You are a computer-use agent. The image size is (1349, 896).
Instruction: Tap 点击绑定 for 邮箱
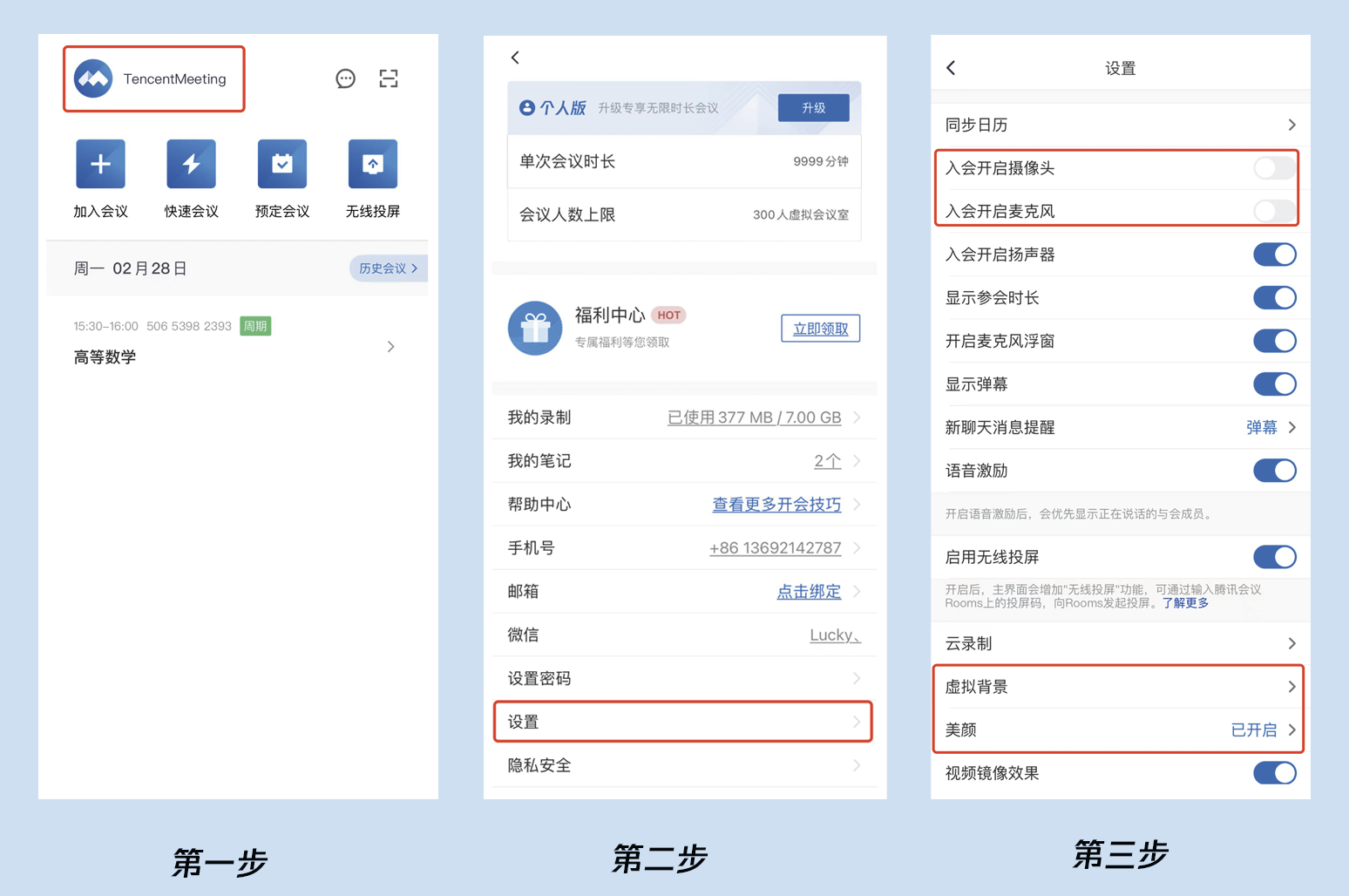809,592
